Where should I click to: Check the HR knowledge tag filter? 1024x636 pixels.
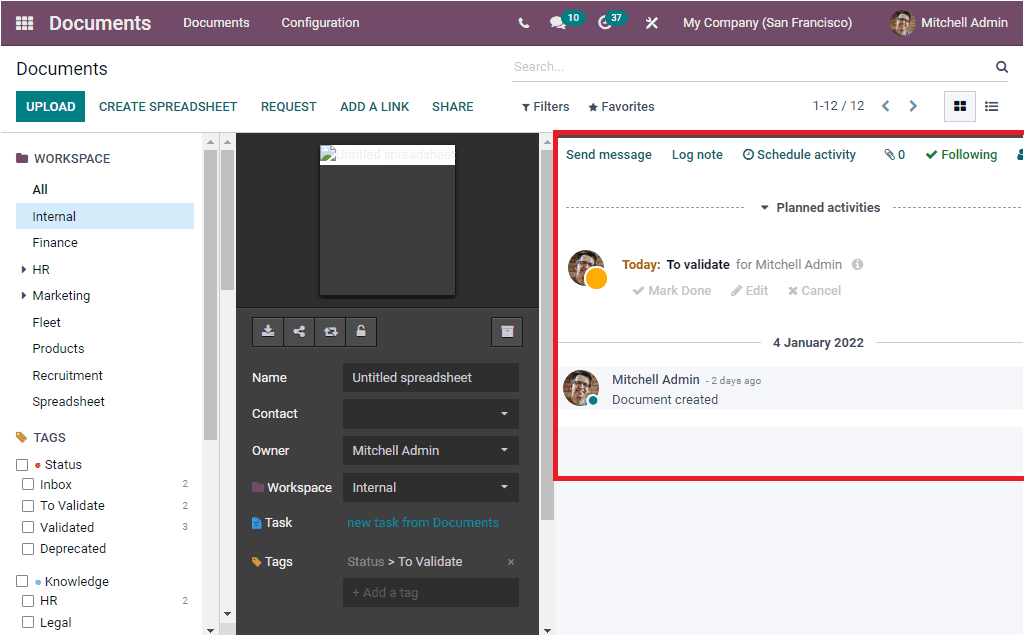click(x=28, y=601)
